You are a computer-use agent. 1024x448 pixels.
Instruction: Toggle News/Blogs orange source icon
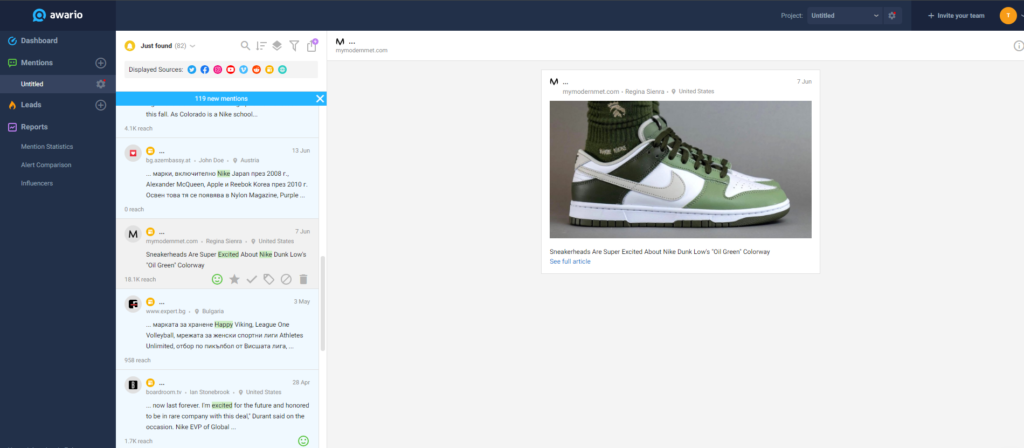tap(270, 69)
